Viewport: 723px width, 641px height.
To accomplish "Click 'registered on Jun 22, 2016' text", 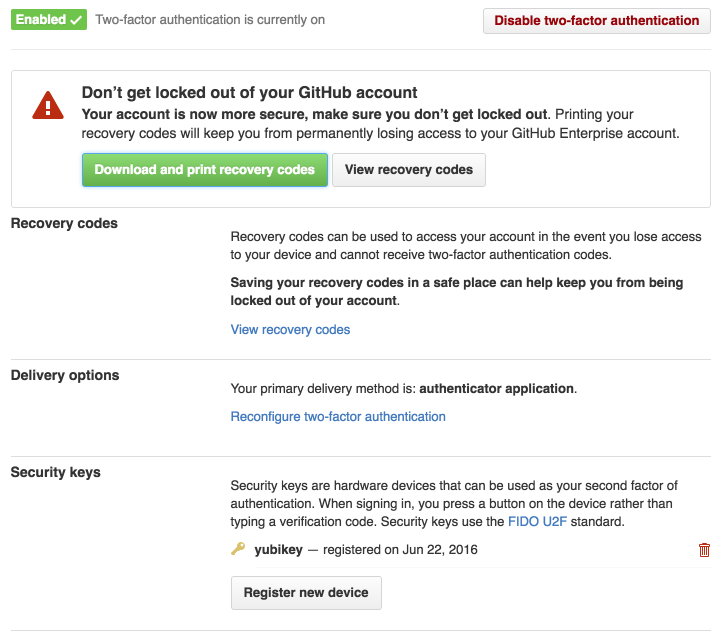I will coord(400,550).
